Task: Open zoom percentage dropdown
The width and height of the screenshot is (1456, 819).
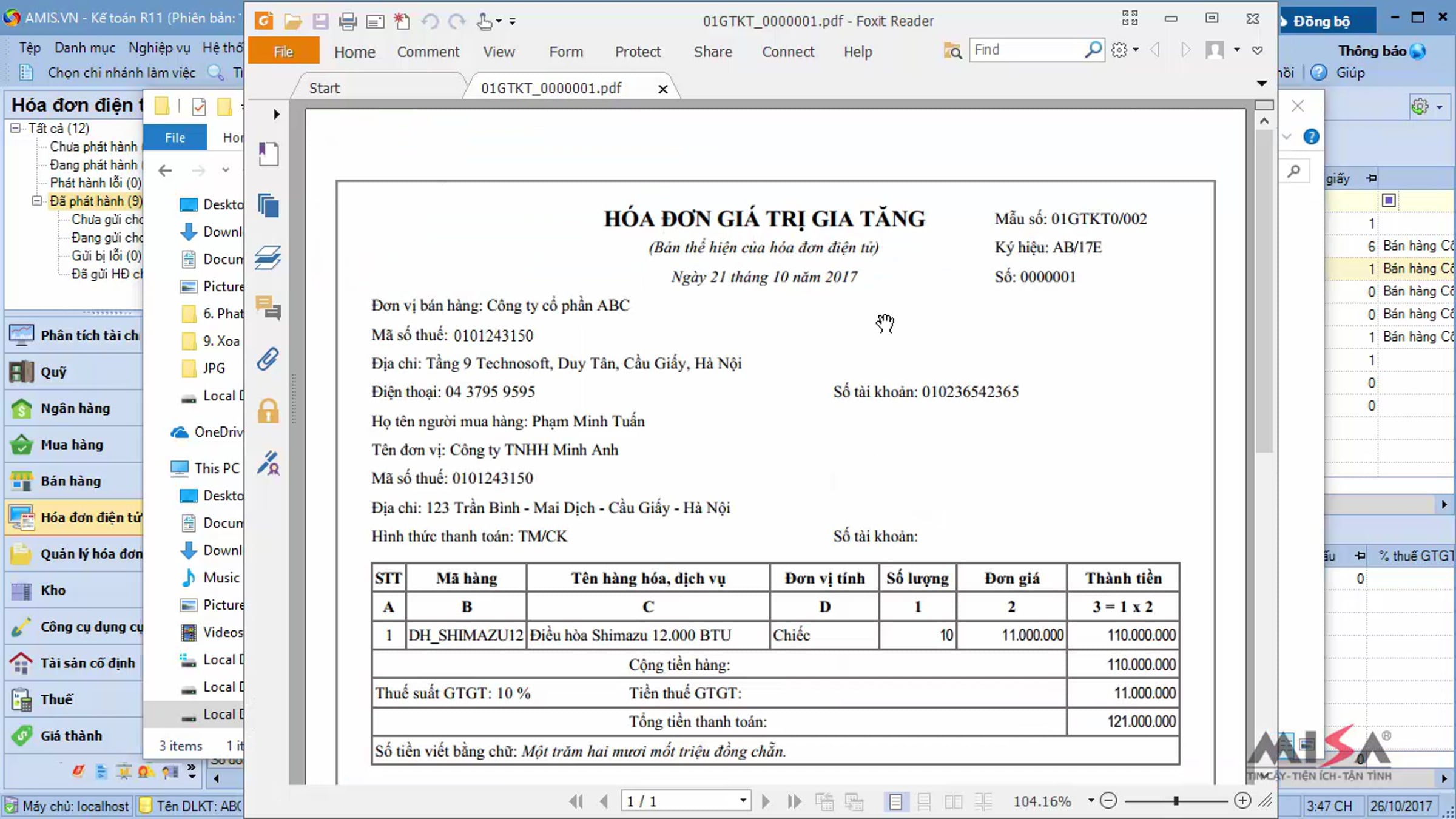Action: pyautogui.click(x=1091, y=801)
